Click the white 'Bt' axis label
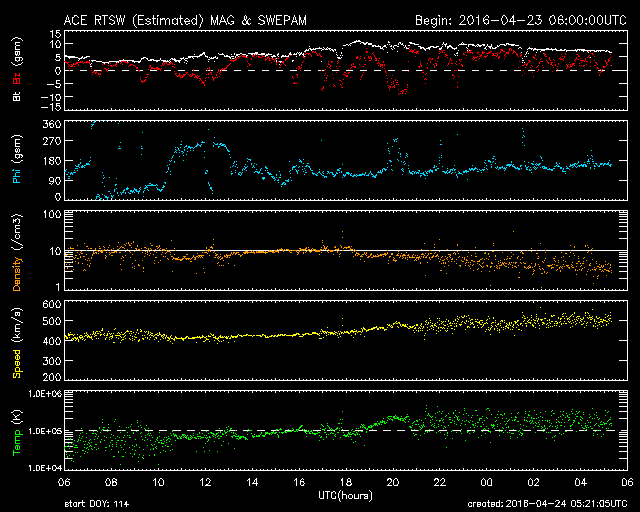 coord(16,96)
